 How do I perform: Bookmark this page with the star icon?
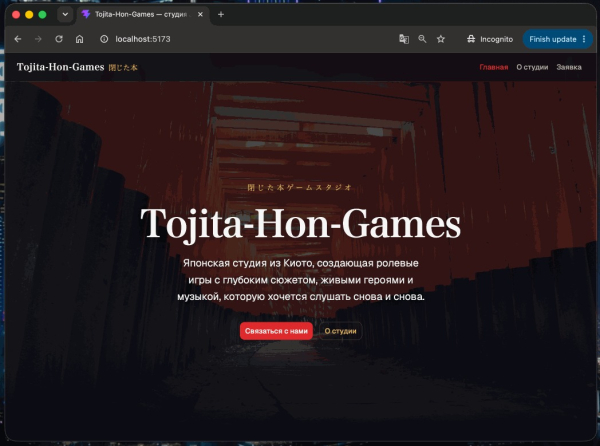[x=441, y=39]
